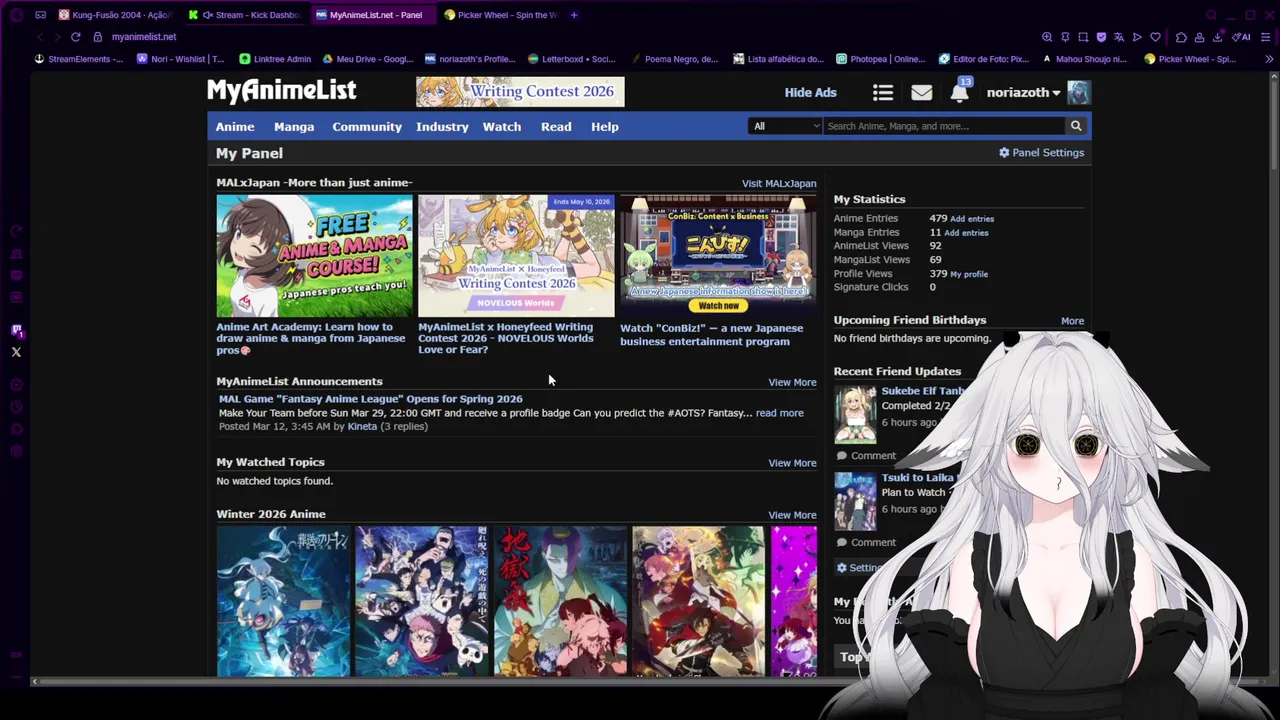Switch to Stream - Kick Dashboard tab
Screen dimensions: 1280x720
point(244,15)
